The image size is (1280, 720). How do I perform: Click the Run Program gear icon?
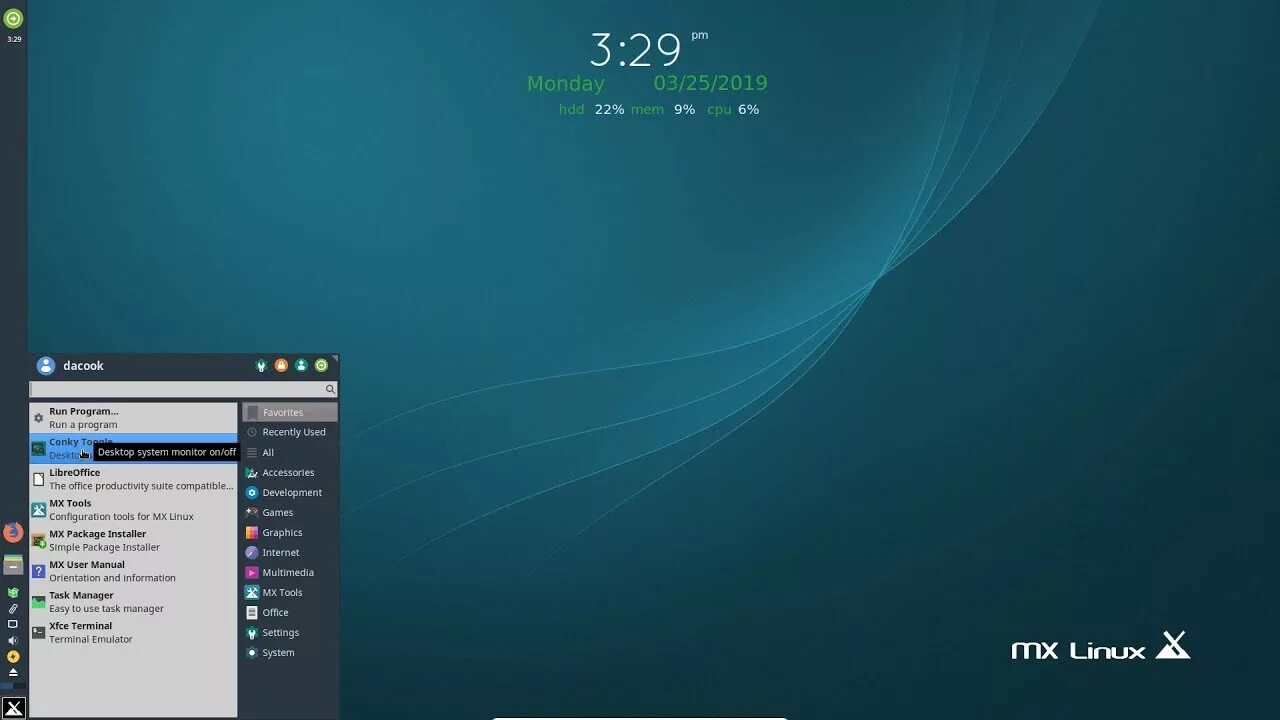[x=39, y=418]
